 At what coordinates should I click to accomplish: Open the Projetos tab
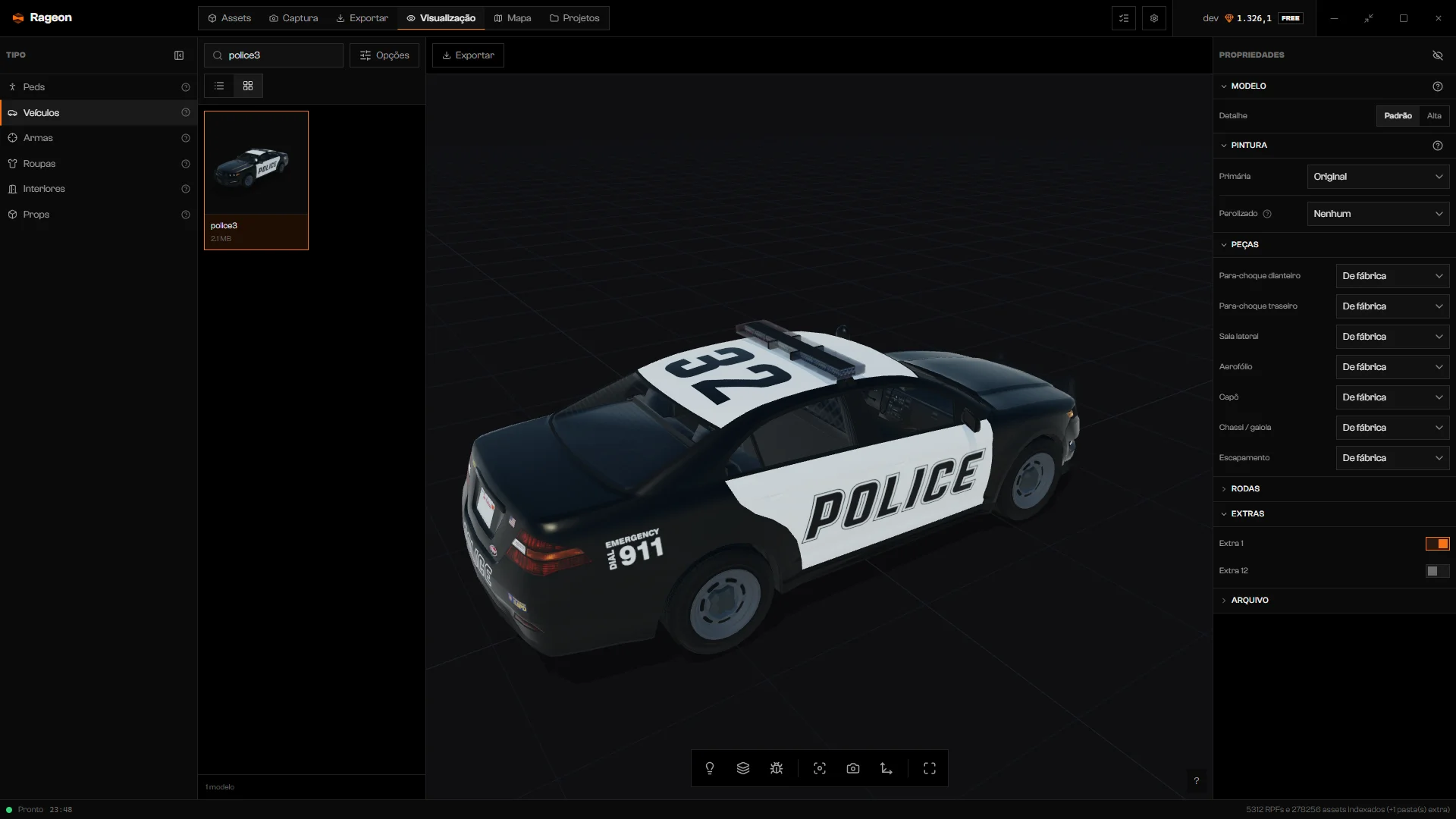click(574, 18)
